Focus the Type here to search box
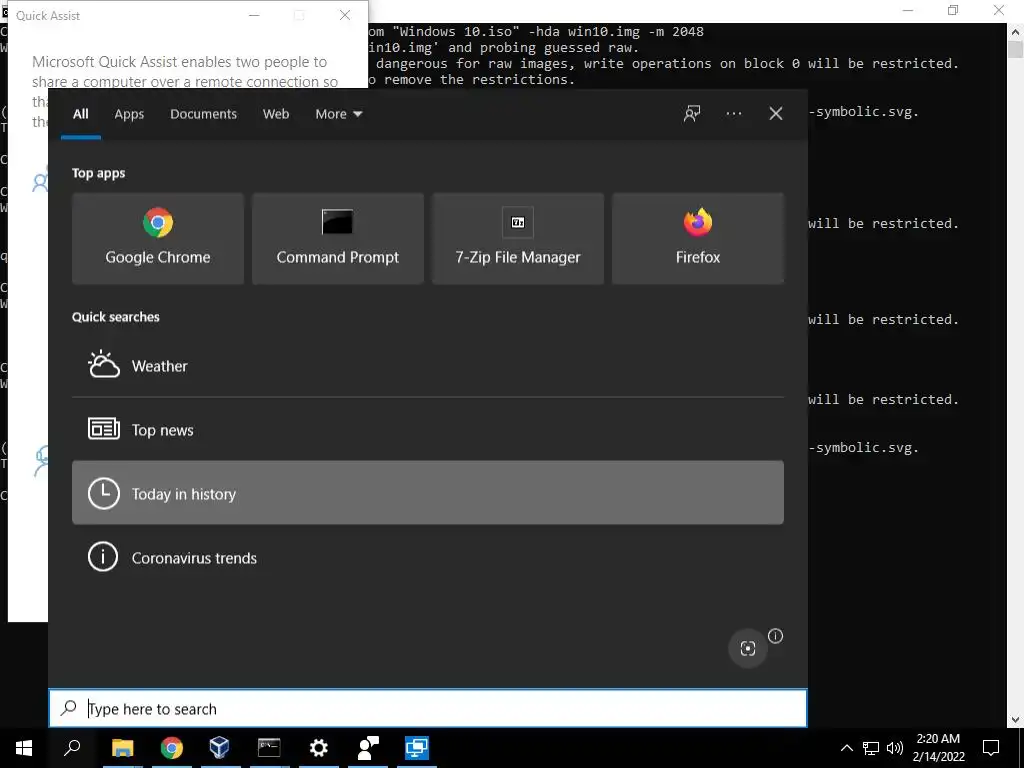The image size is (1024, 768). tap(428, 708)
